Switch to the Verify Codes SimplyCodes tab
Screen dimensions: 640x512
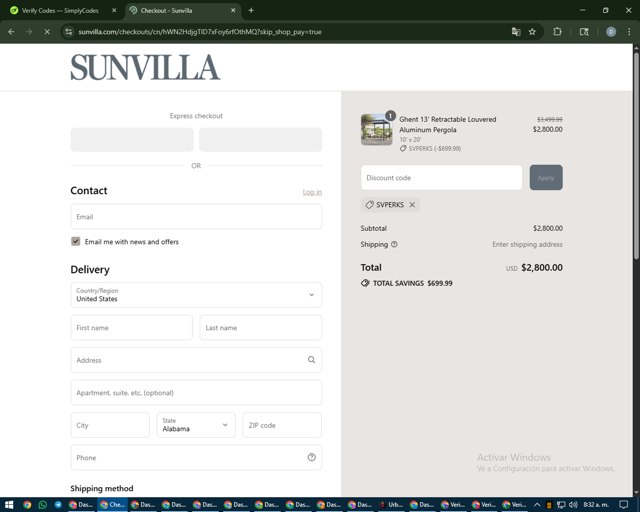click(60, 11)
